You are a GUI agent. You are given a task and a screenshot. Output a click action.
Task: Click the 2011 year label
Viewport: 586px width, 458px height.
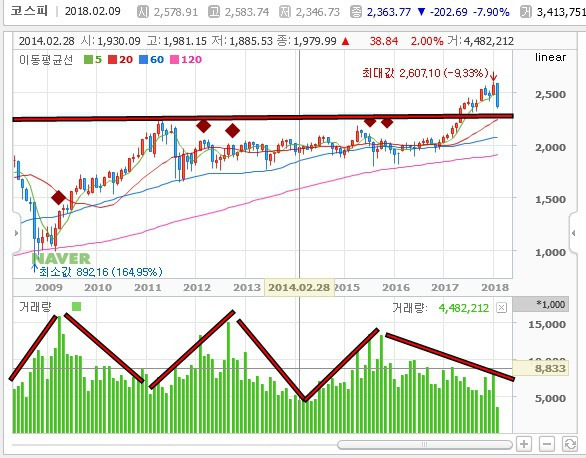(x=148, y=287)
